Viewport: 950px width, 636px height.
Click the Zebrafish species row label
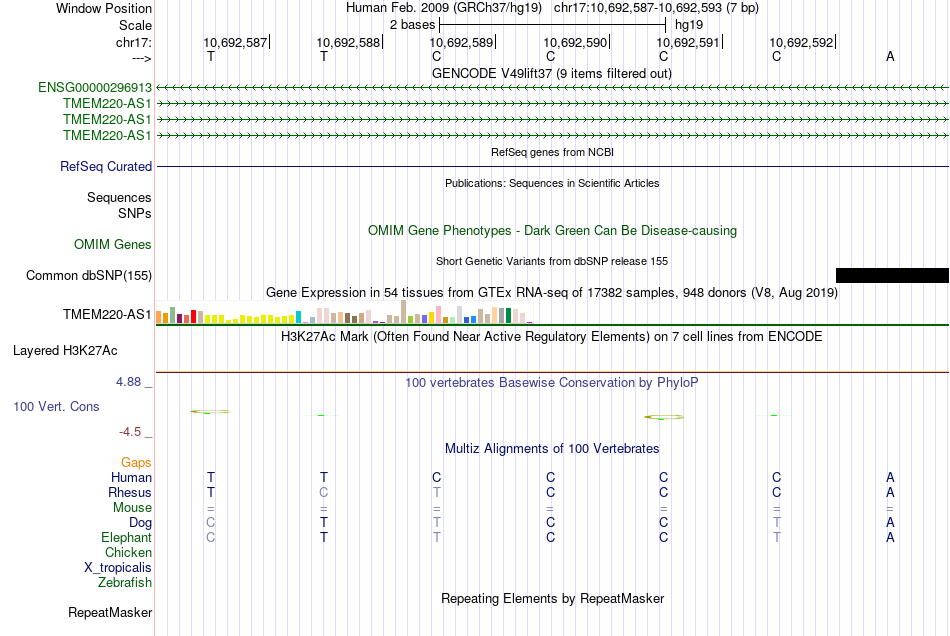click(125, 583)
